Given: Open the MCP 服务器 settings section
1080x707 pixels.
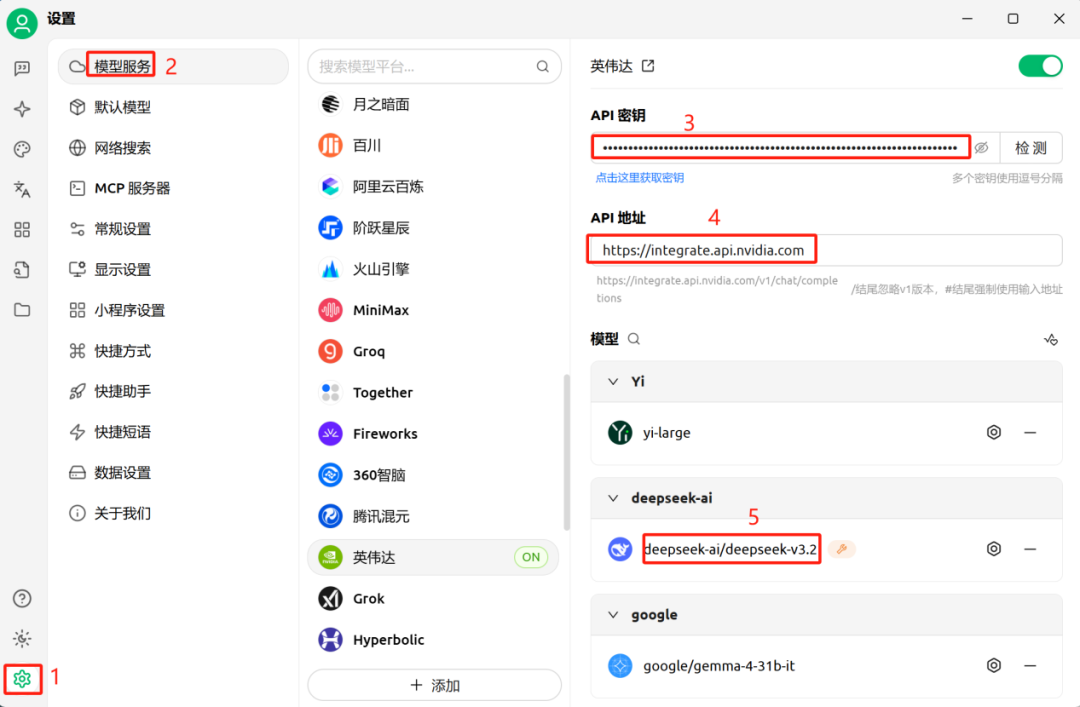Looking at the screenshot, I should point(174,188).
